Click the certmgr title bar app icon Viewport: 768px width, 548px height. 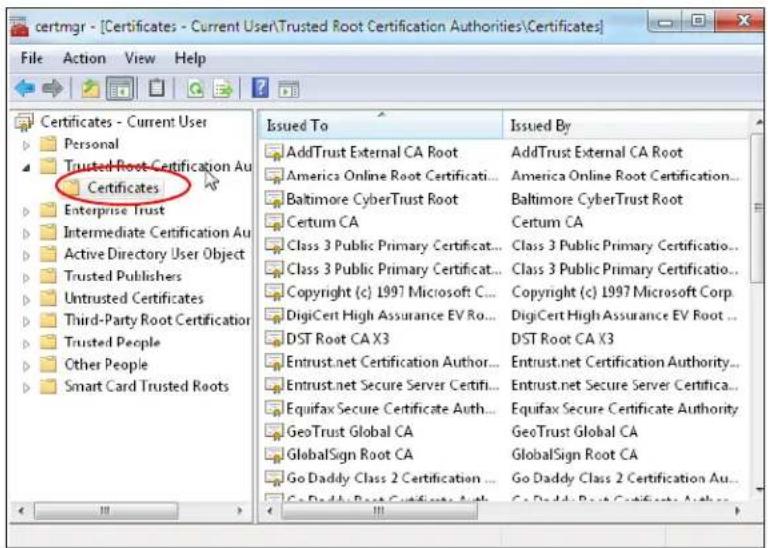click(20, 26)
